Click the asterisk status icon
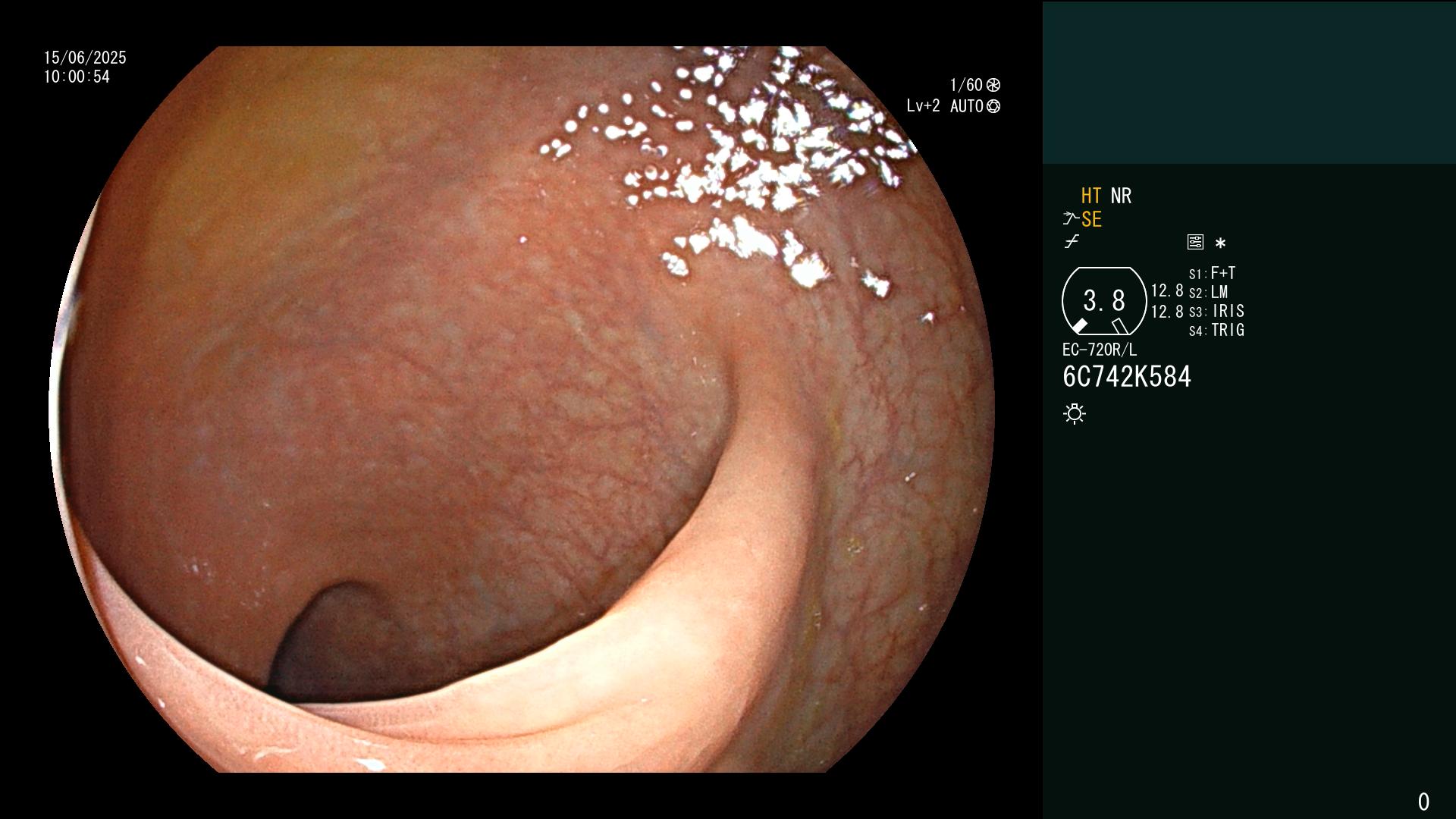The image size is (1456, 819). [x=1220, y=243]
